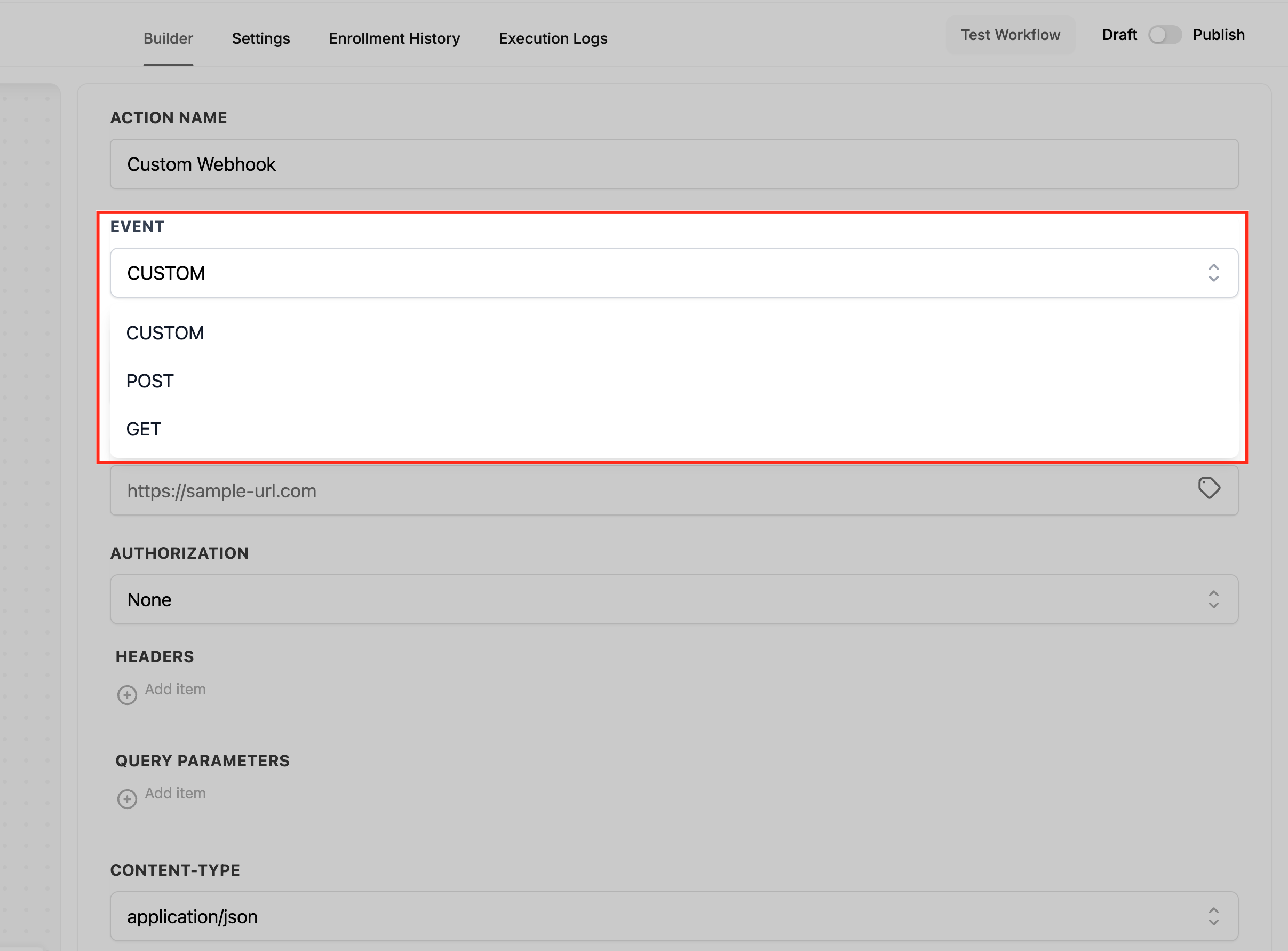
Task: Click plus icon under HEADERS
Action: pos(126,694)
